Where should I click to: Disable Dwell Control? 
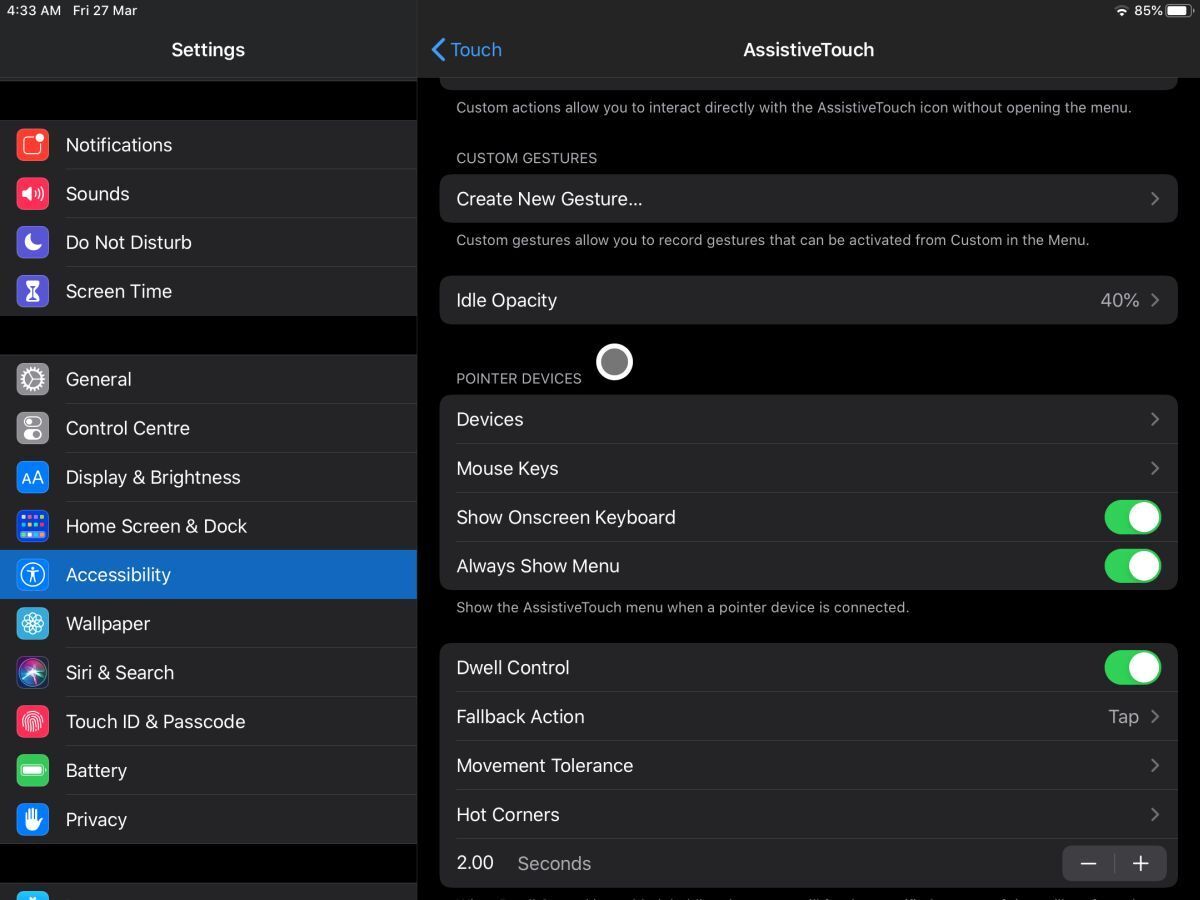(x=1132, y=667)
